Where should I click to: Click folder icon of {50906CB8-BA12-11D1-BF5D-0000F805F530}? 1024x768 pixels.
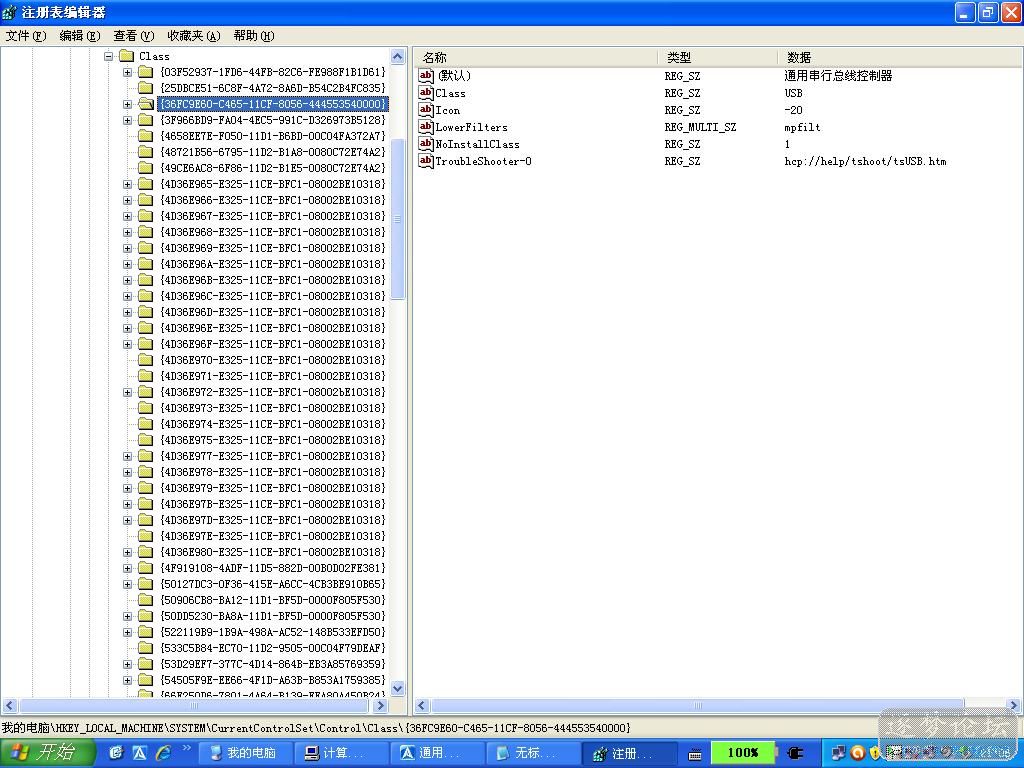tap(146, 600)
